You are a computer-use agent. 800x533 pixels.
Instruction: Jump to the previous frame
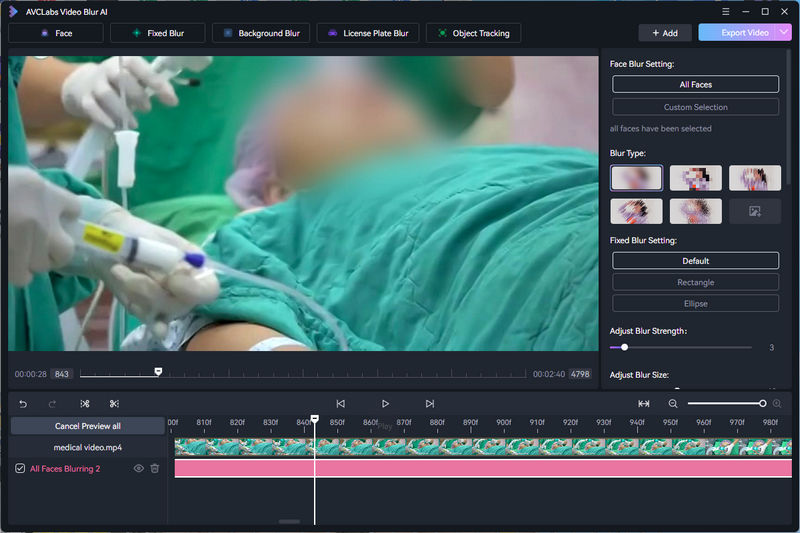click(340, 403)
